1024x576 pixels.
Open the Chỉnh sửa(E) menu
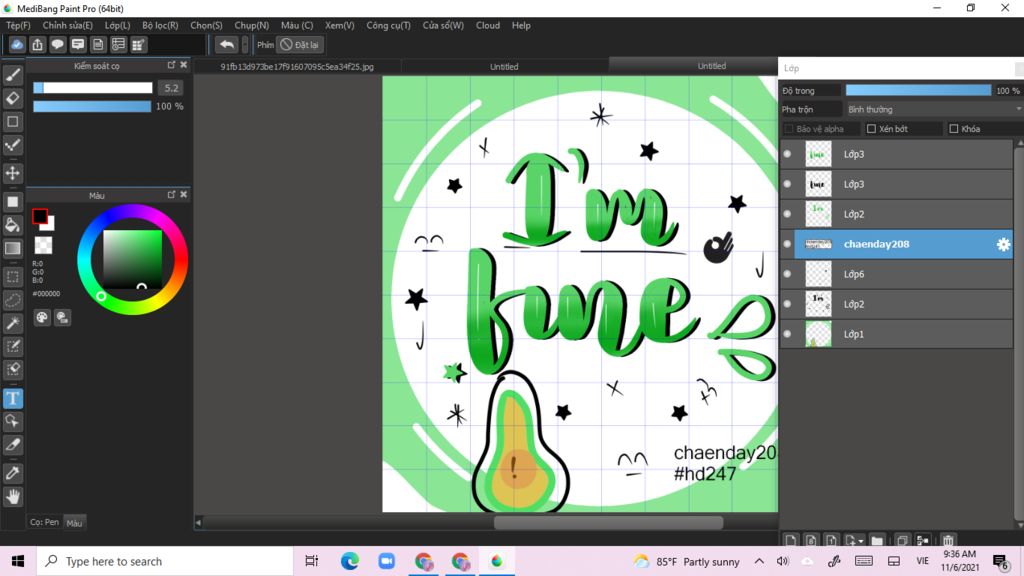(x=67, y=25)
